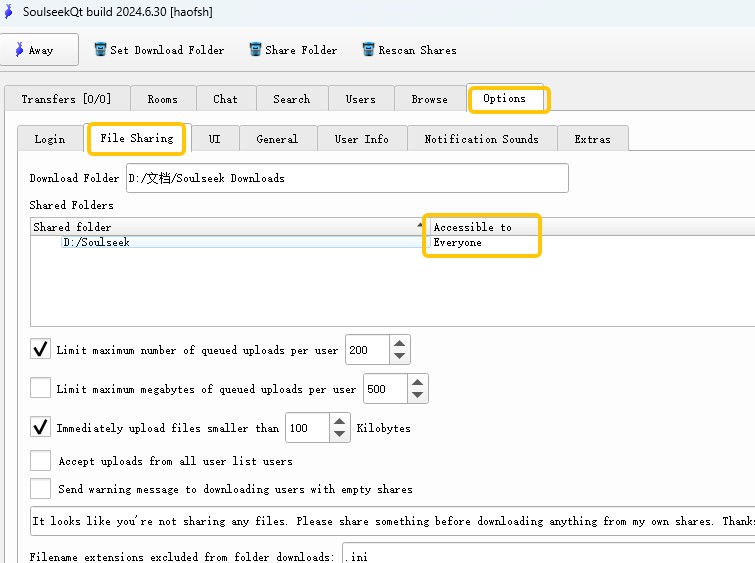Click the Download Folder path field
Screen dimensions: 755x563
pyautogui.click(x=347, y=178)
